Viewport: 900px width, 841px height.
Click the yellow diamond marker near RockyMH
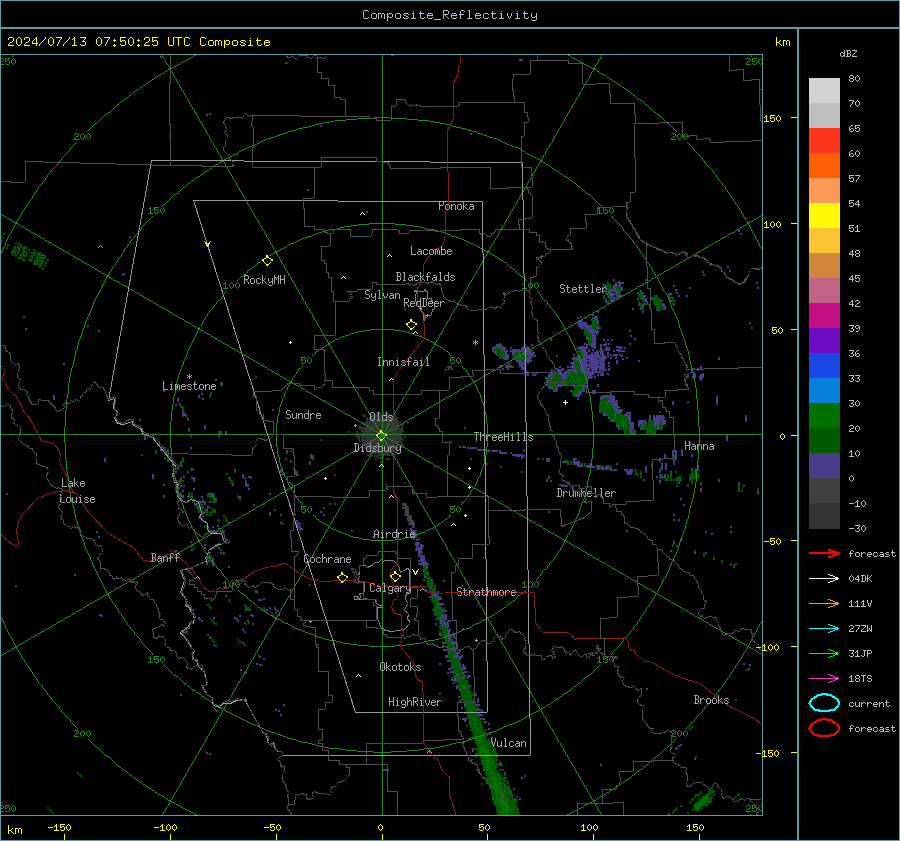tap(267, 261)
